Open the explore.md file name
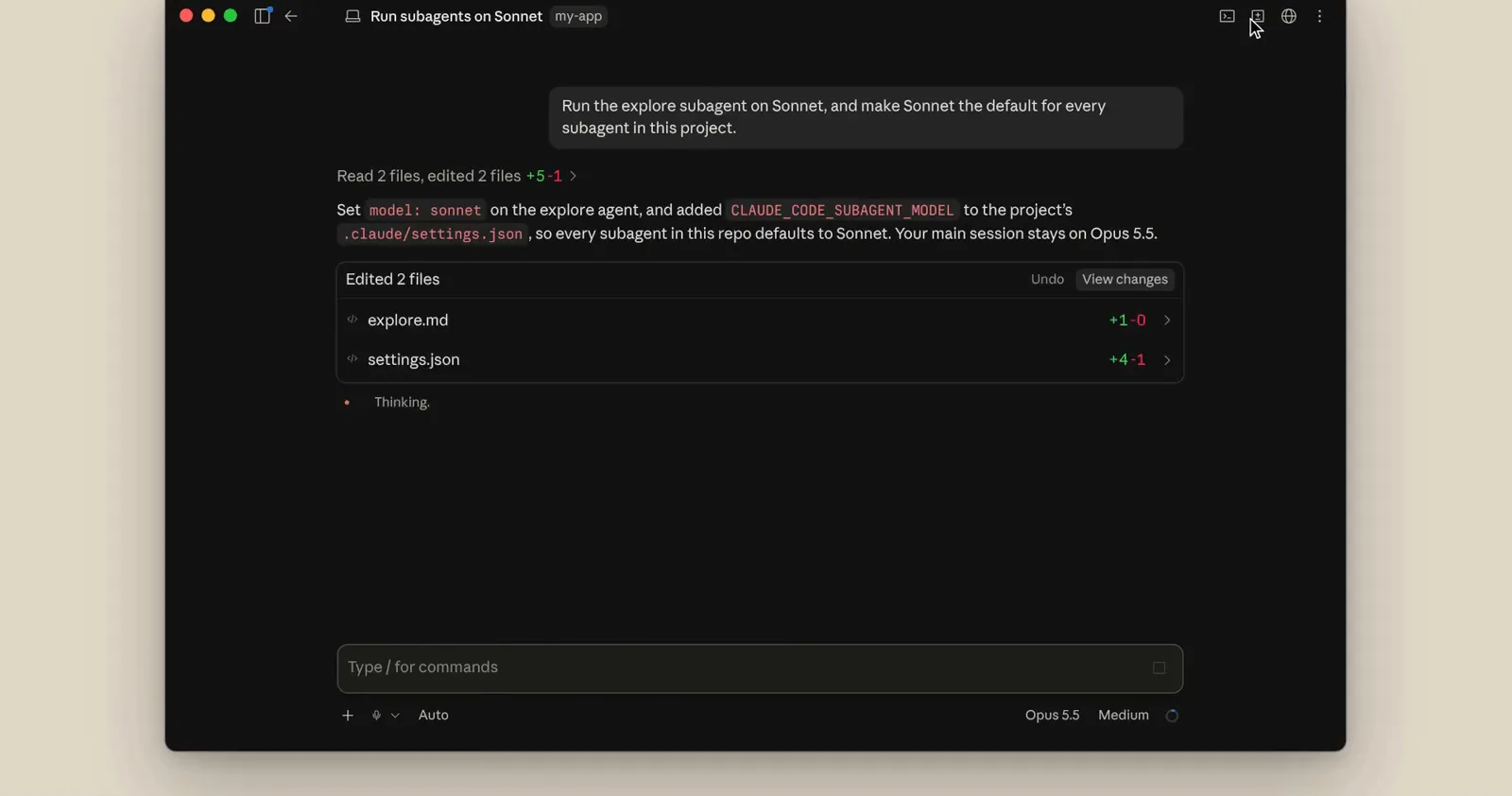This screenshot has width=1512, height=796. (408, 320)
